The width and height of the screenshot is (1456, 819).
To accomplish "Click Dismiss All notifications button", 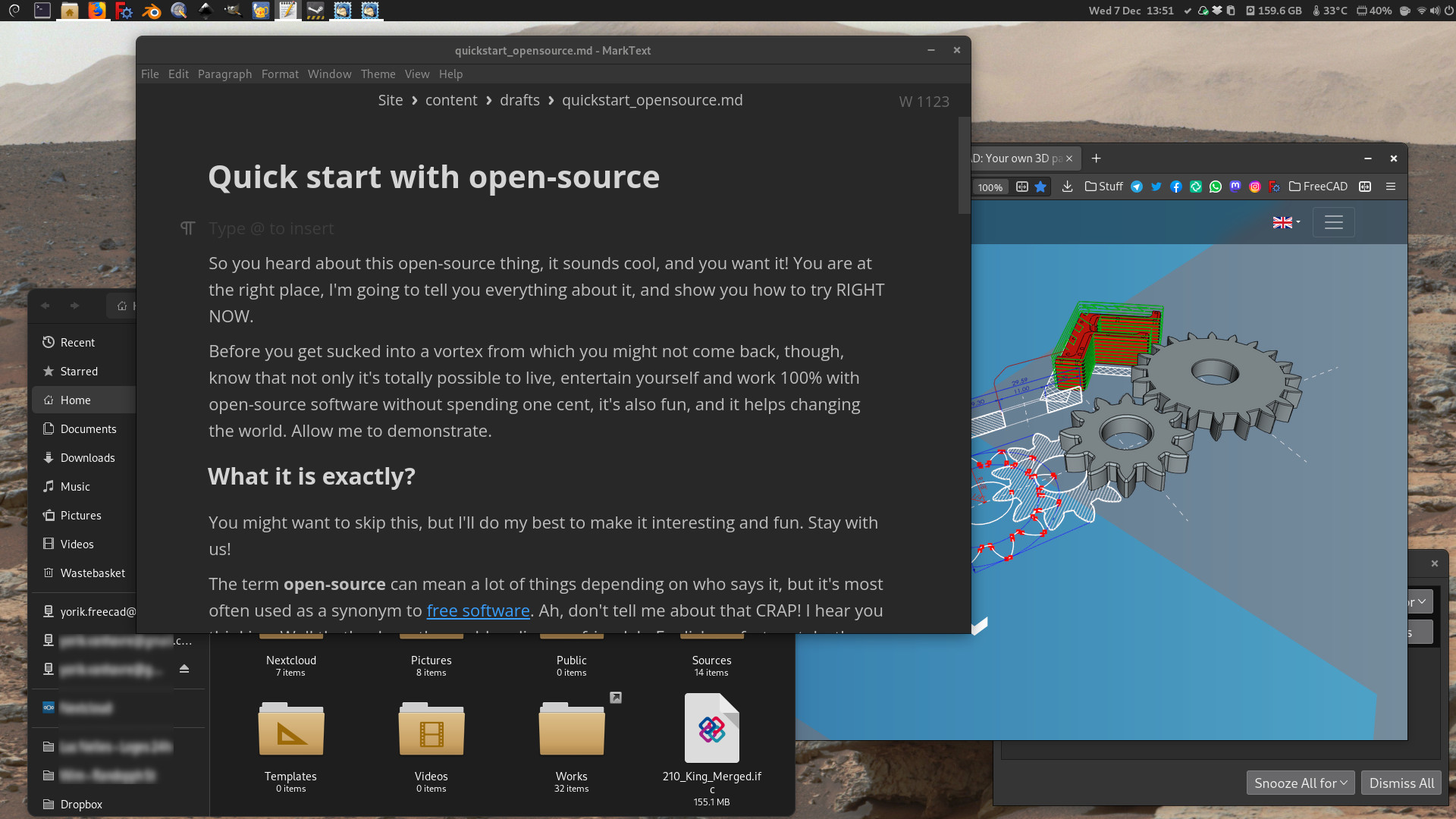I will click(1399, 782).
